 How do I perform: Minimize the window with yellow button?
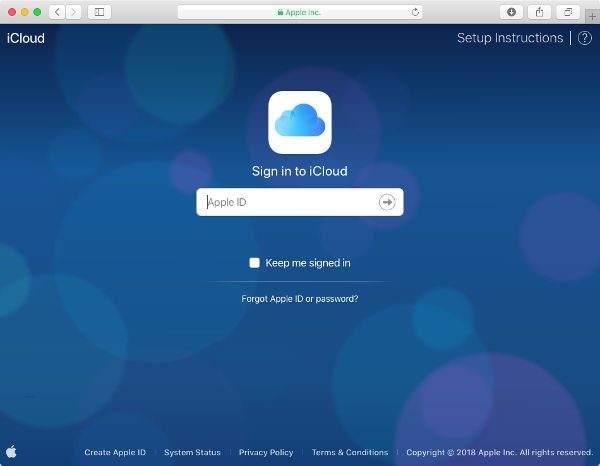click(24, 12)
